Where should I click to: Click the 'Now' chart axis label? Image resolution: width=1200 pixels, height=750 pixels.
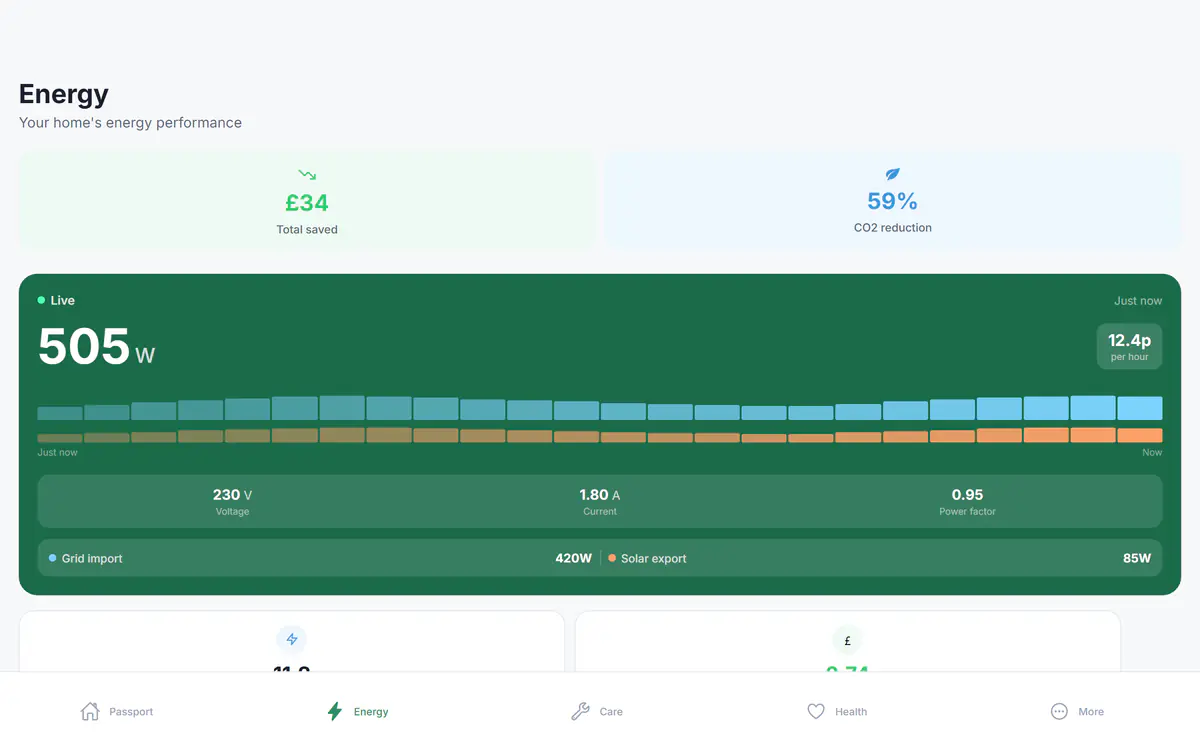click(1152, 453)
